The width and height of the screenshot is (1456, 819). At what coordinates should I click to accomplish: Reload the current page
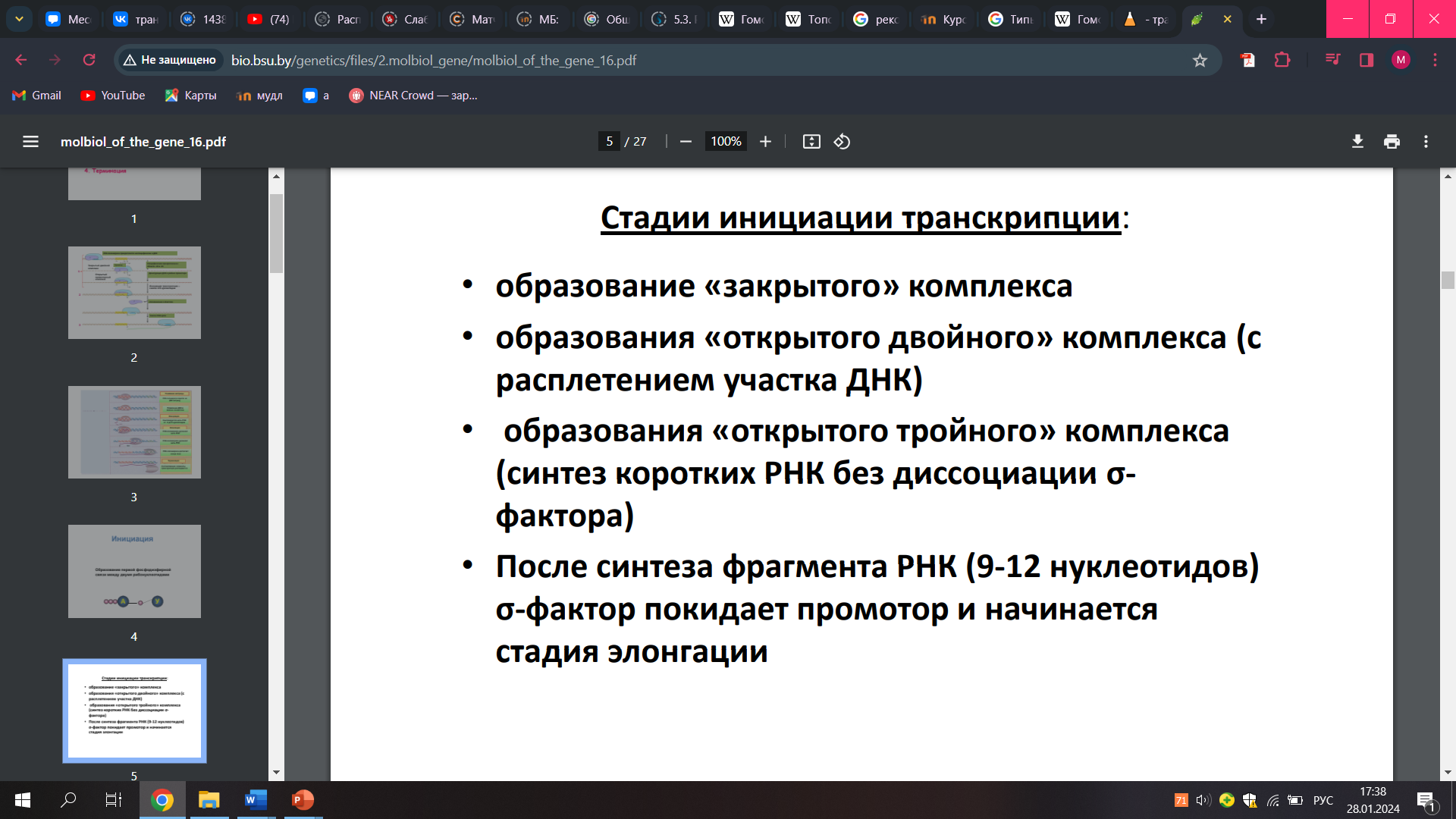[x=89, y=60]
